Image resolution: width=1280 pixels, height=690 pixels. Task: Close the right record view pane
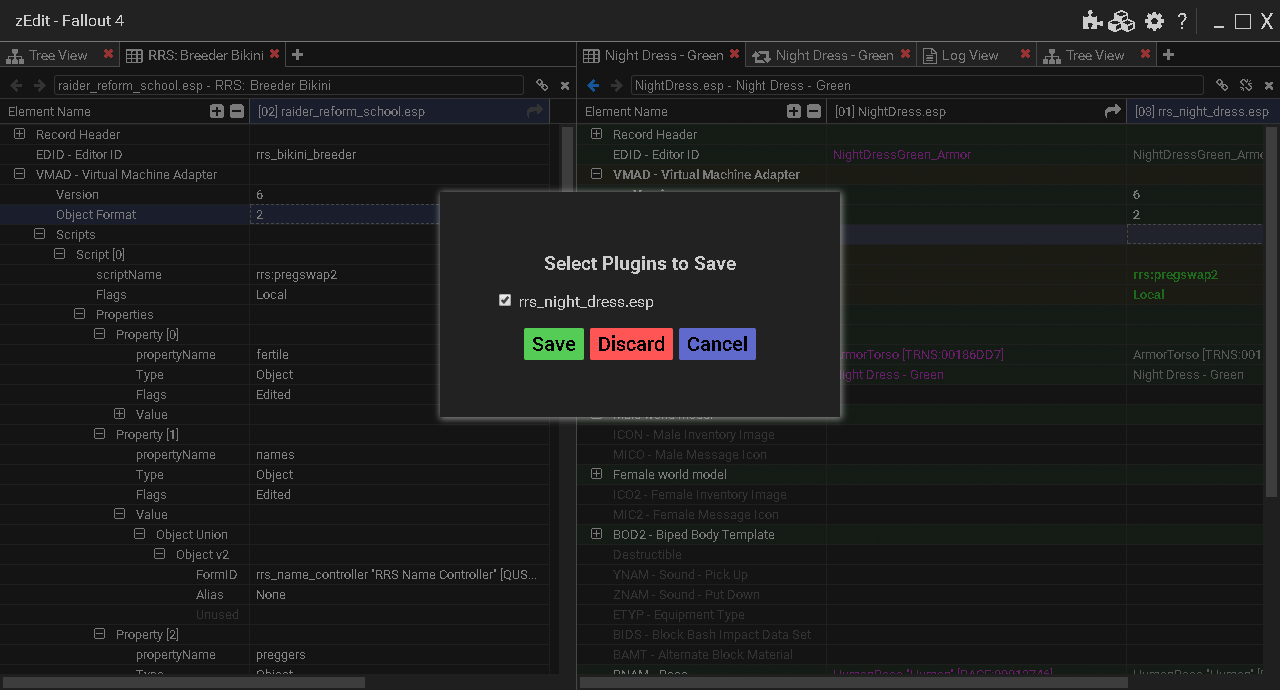pyautogui.click(x=1268, y=86)
